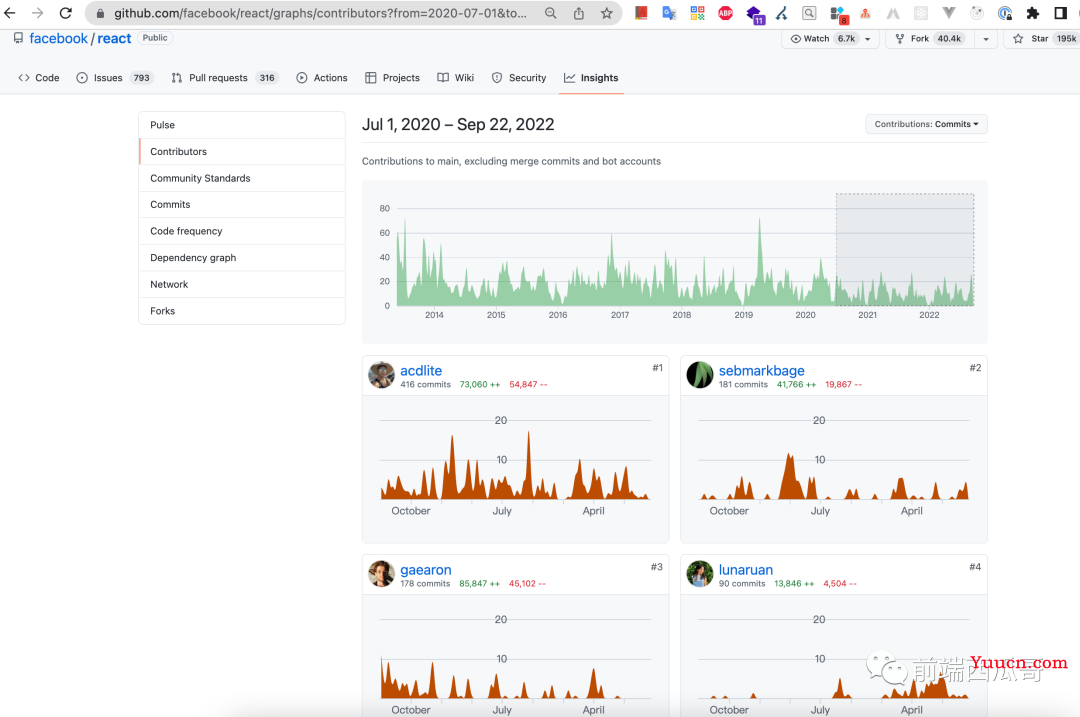Click acdlite's avatar image
1080x717 pixels.
[x=381, y=375]
